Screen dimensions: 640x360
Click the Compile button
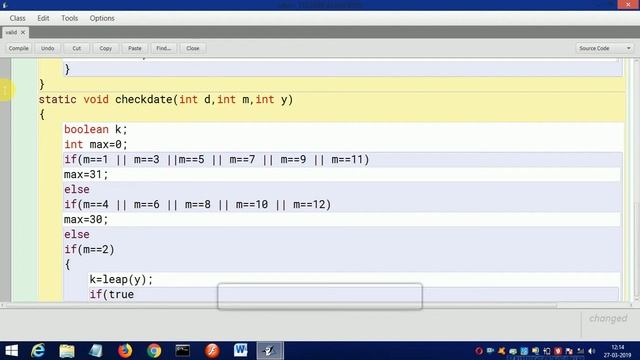point(19,48)
